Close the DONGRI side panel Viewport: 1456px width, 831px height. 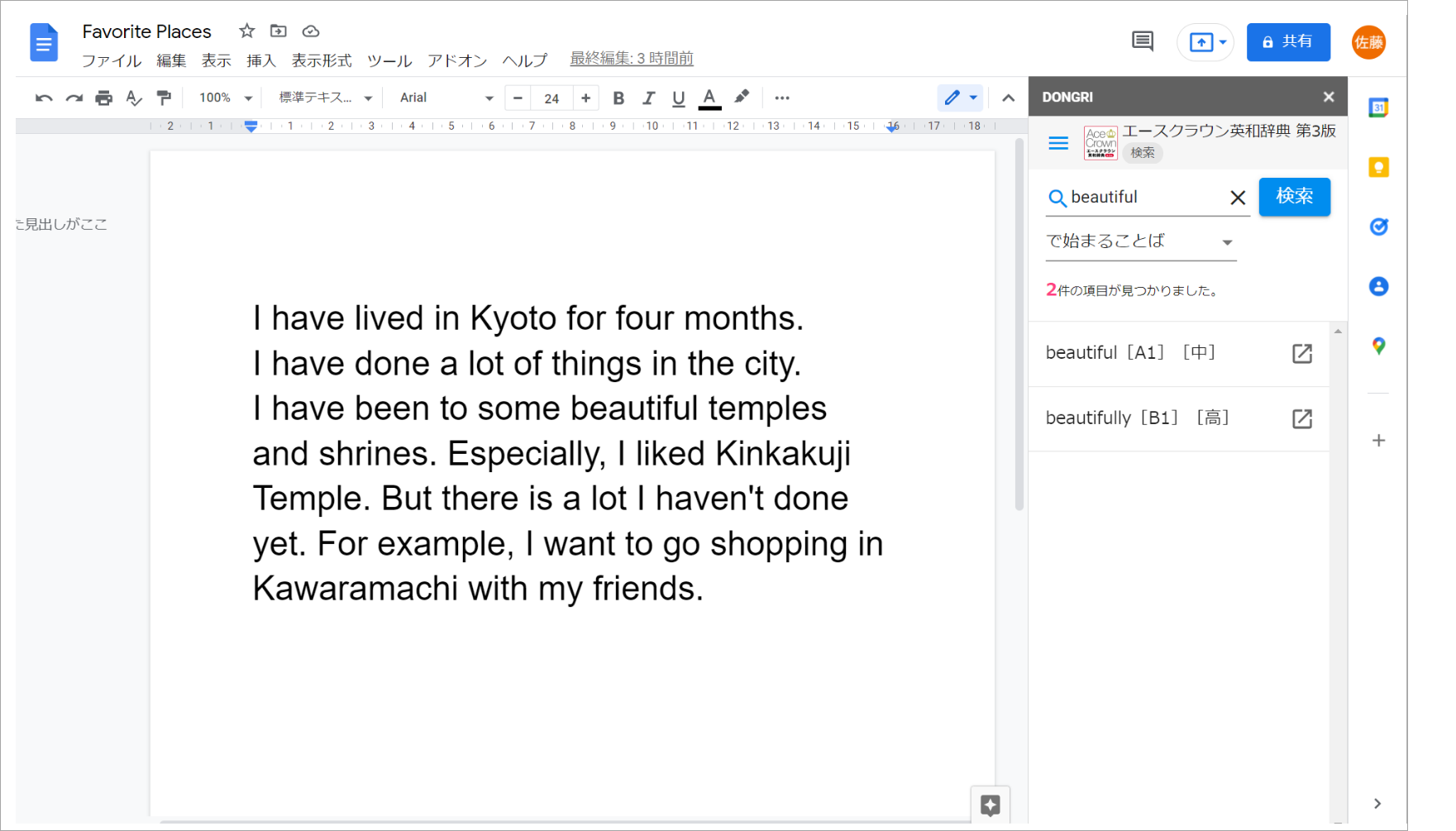point(1329,97)
